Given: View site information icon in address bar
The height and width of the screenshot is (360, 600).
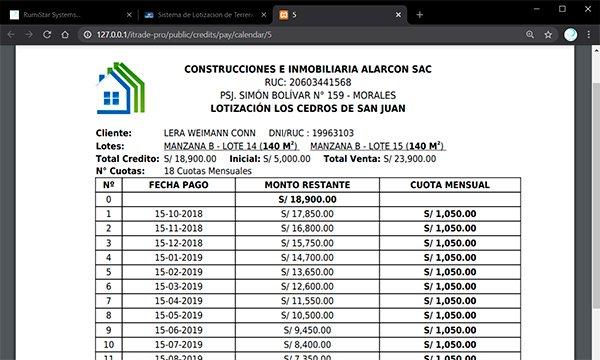Looking at the screenshot, I should [88, 35].
